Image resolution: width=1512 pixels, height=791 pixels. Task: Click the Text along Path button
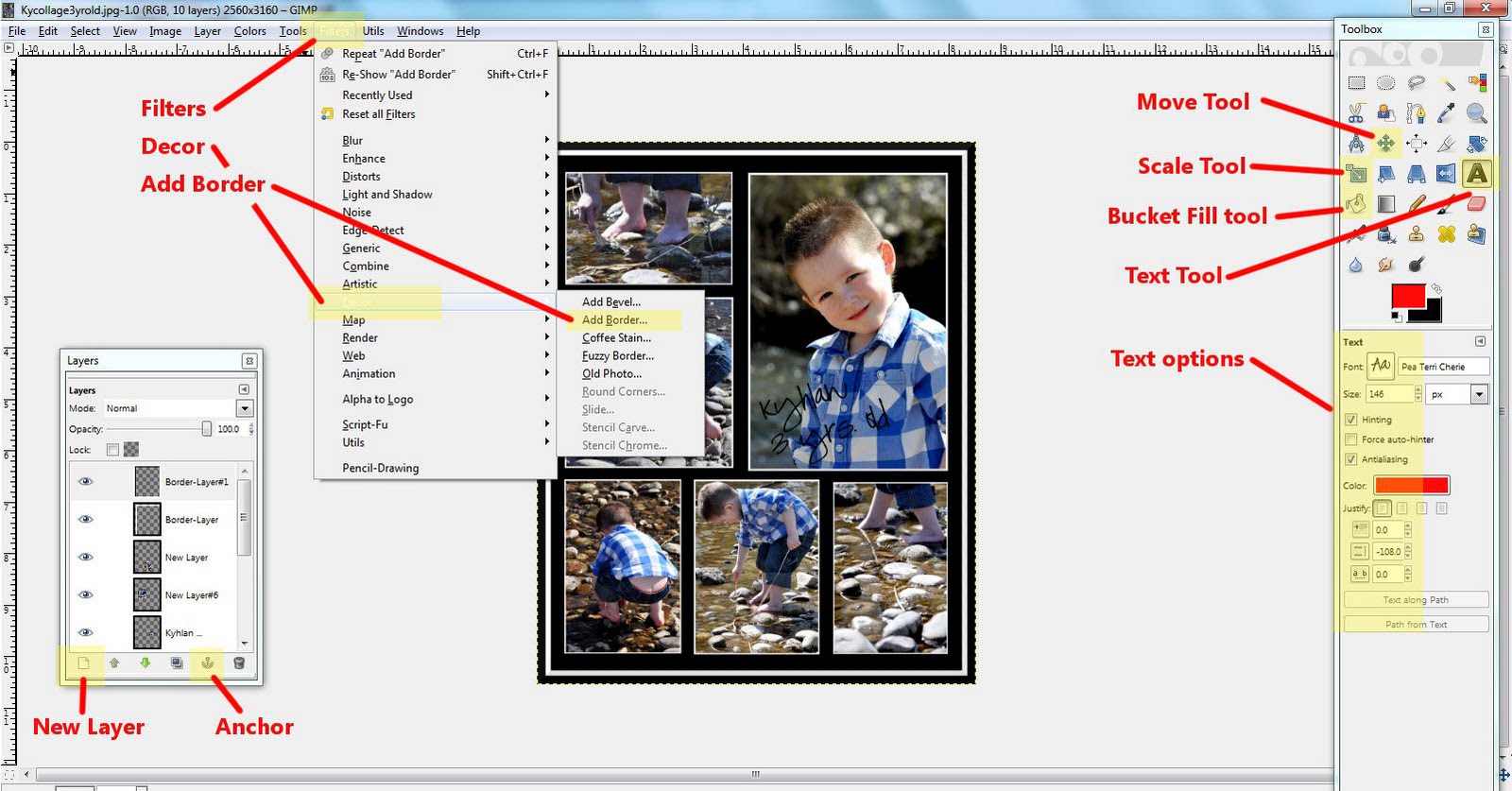point(1416,600)
